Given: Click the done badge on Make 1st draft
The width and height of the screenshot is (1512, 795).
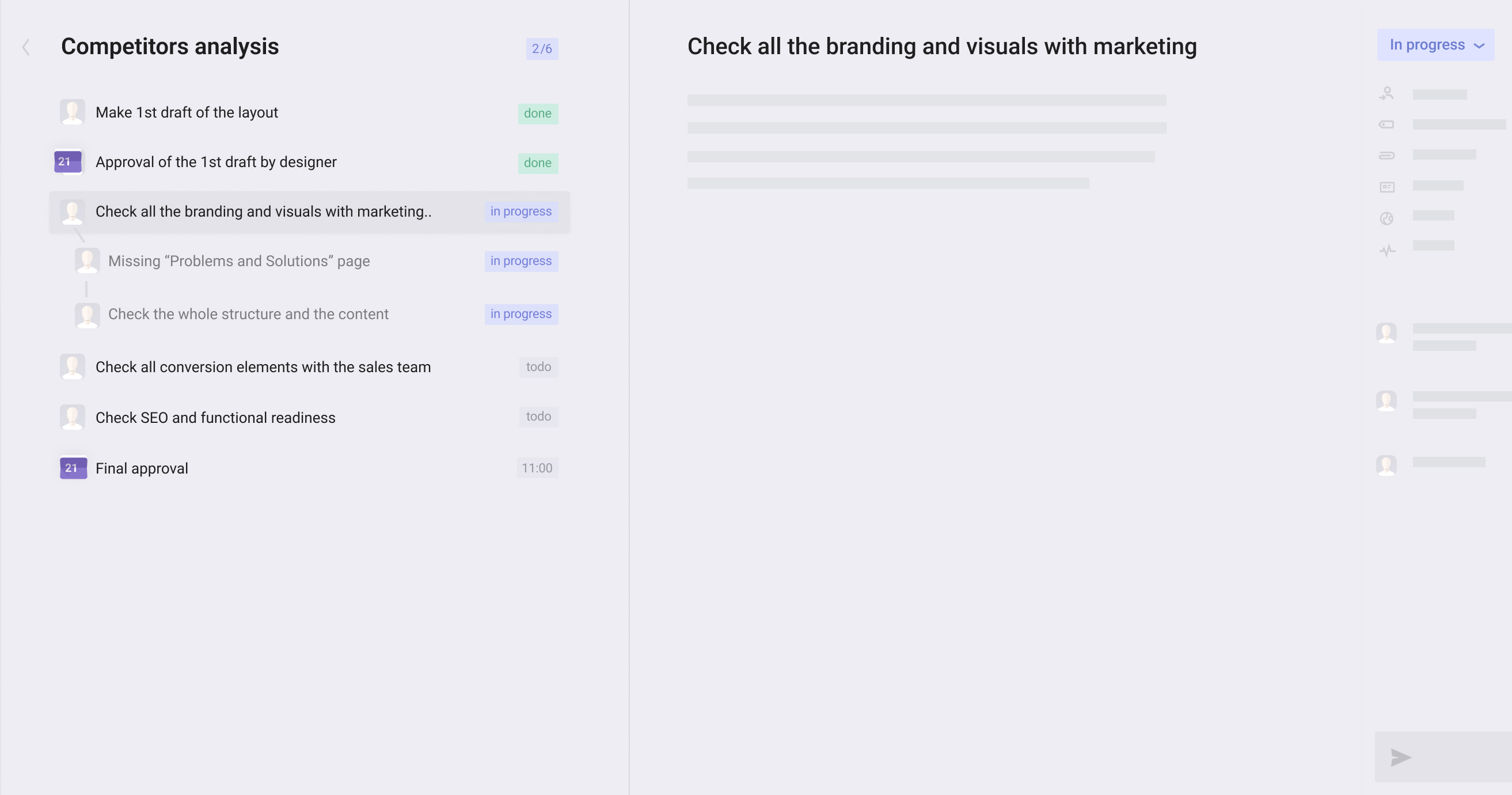Looking at the screenshot, I should click(x=538, y=113).
